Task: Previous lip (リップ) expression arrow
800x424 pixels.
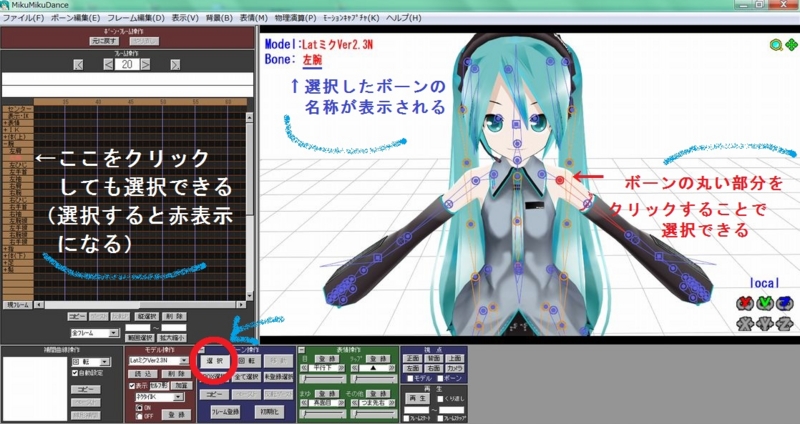Action: pyautogui.click(x=355, y=368)
